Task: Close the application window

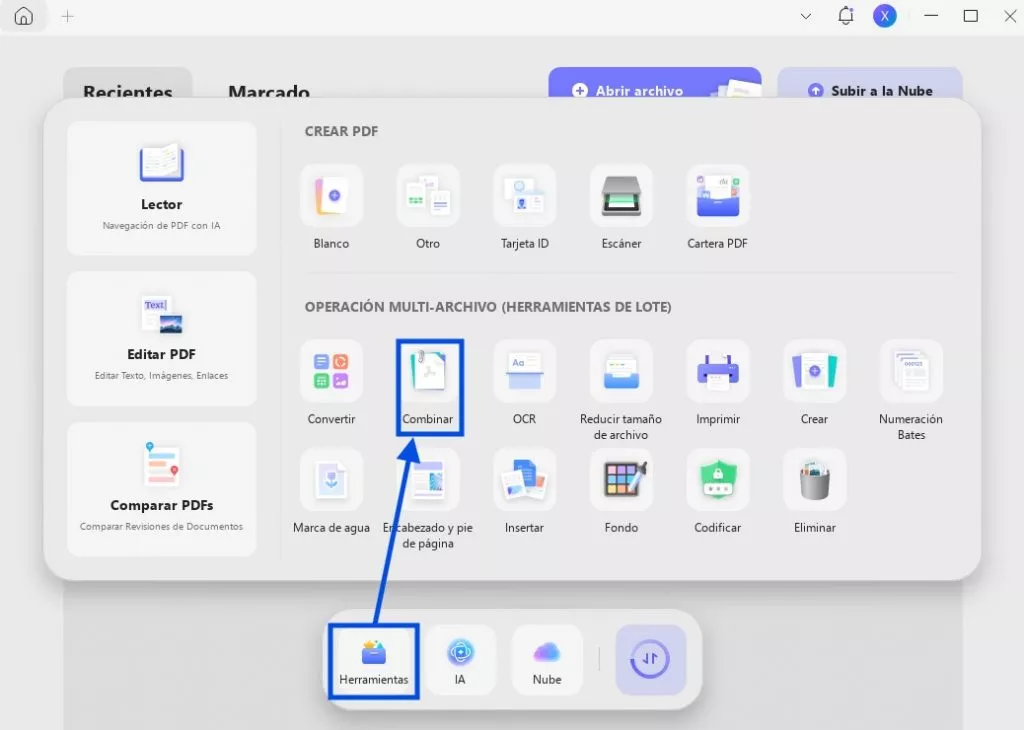Action: [1010, 16]
